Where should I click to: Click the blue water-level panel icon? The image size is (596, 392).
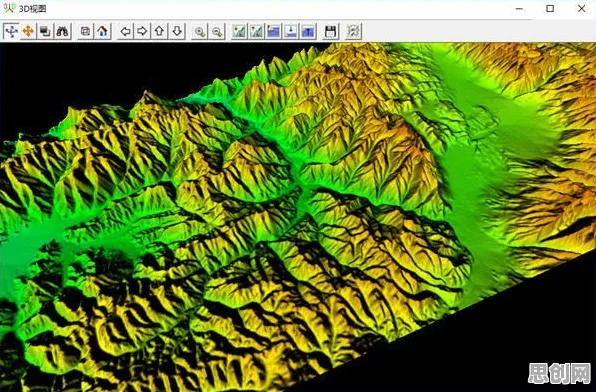click(274, 31)
